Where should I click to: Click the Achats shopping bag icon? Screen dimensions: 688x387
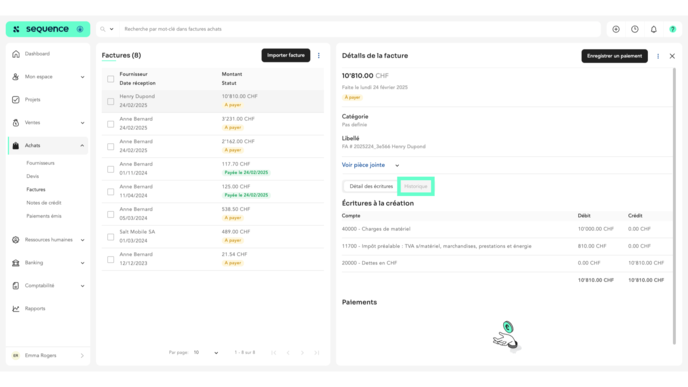16,146
